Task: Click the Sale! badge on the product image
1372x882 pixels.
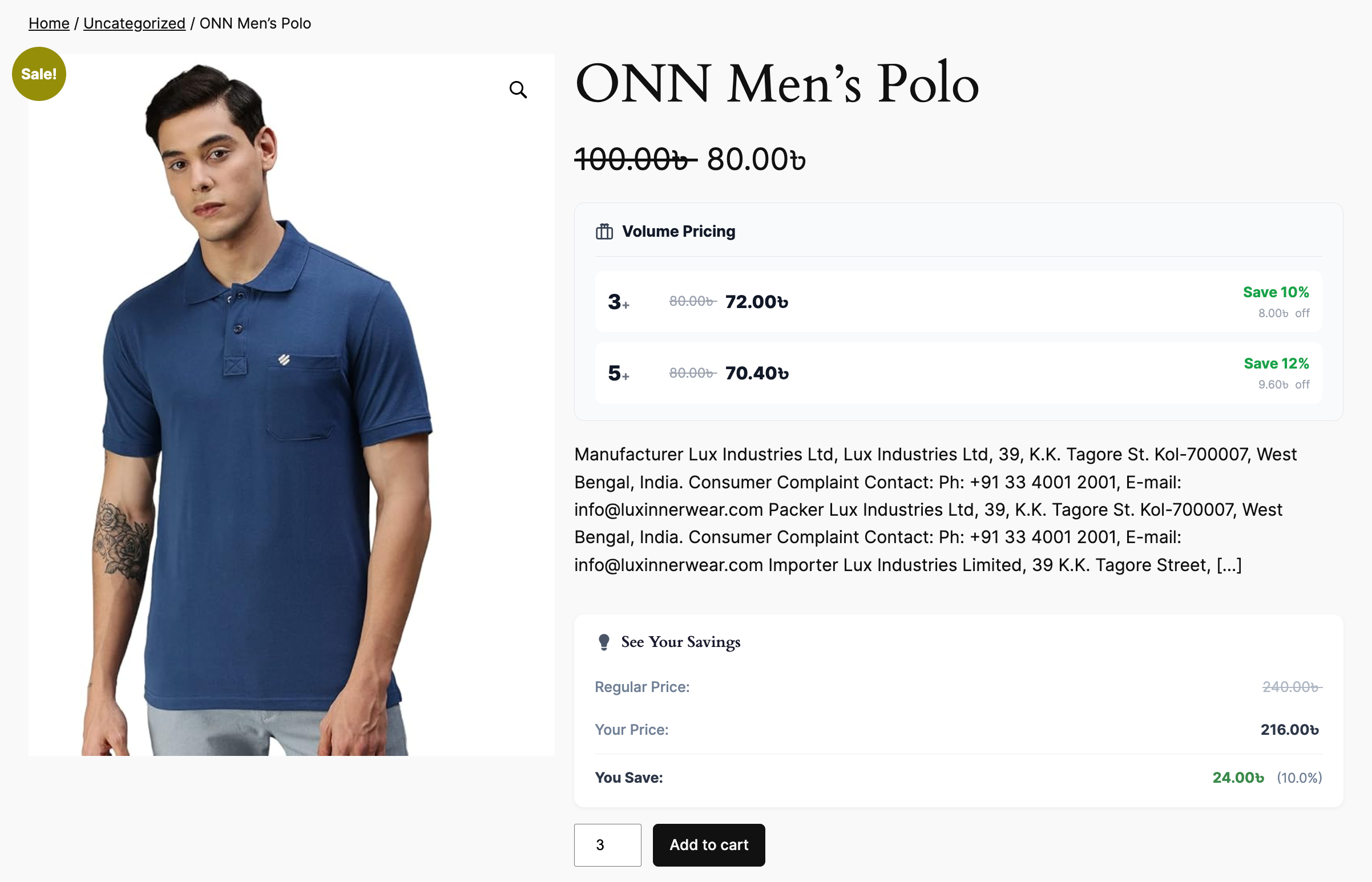Action: tap(38, 73)
